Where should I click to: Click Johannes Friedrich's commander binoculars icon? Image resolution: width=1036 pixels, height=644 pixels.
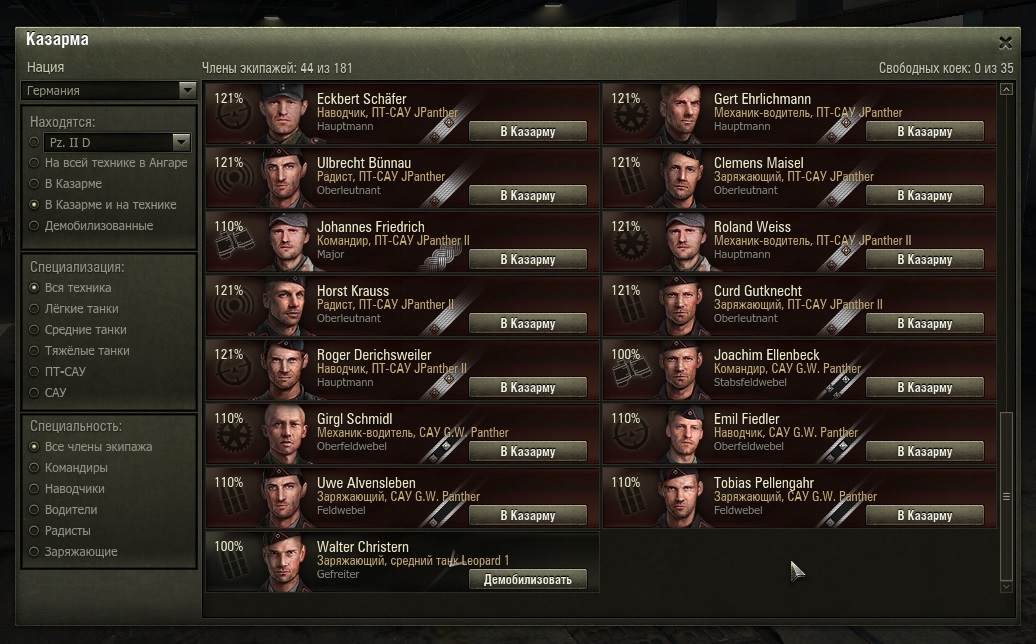pyautogui.click(x=233, y=246)
